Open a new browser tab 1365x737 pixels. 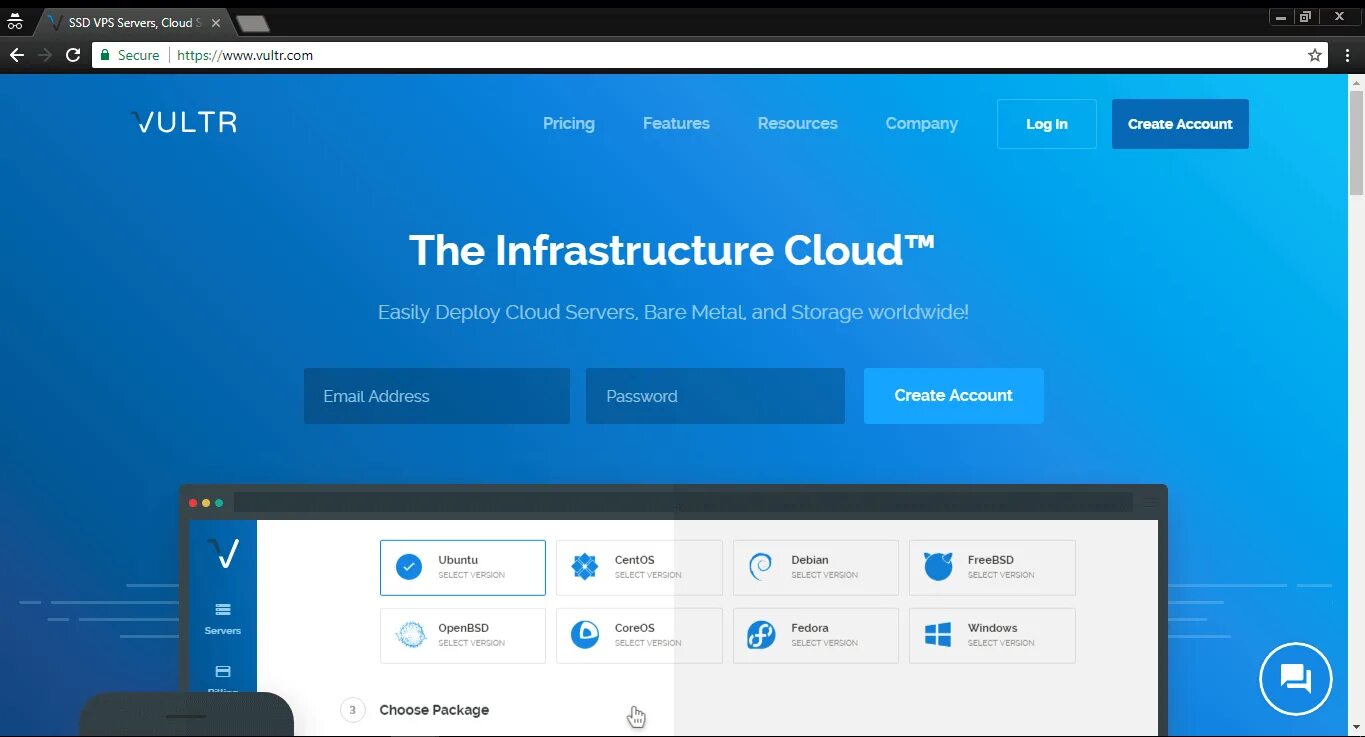tap(253, 23)
